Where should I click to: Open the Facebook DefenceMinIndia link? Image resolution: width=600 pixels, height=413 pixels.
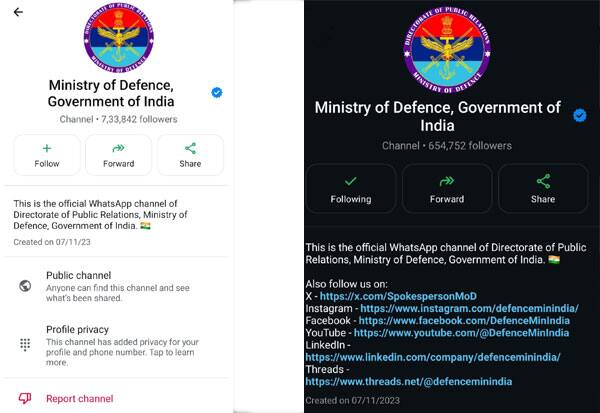point(464,321)
